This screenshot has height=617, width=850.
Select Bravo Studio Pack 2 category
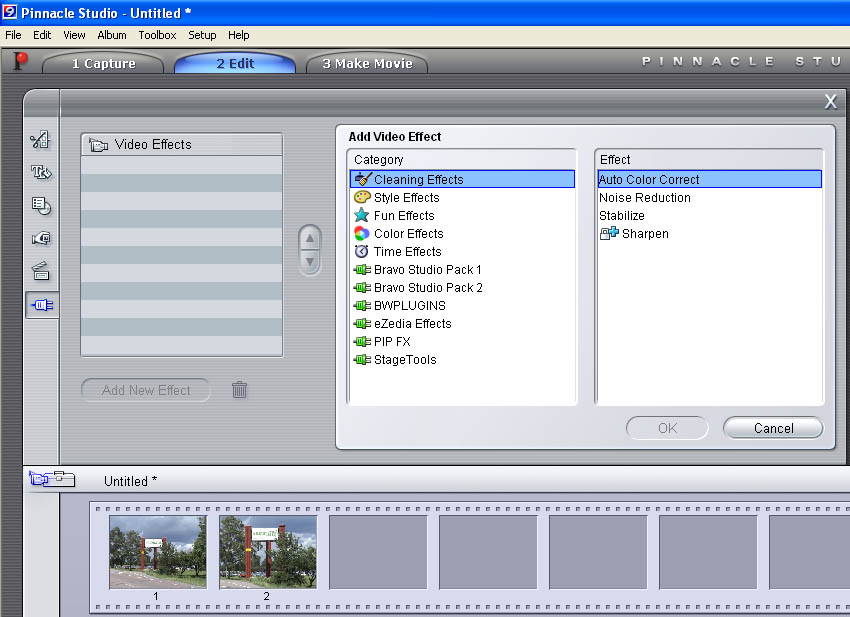(462, 287)
